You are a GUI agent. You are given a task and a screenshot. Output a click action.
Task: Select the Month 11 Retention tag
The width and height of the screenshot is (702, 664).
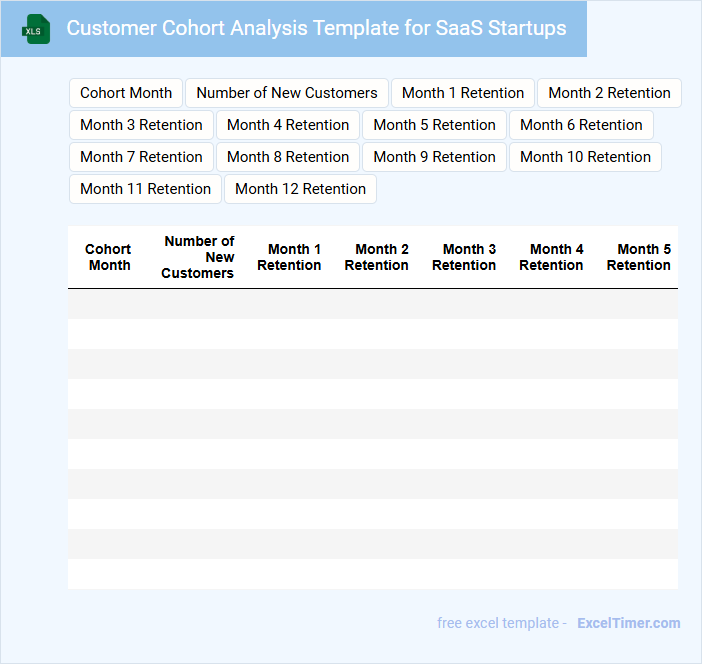145,189
